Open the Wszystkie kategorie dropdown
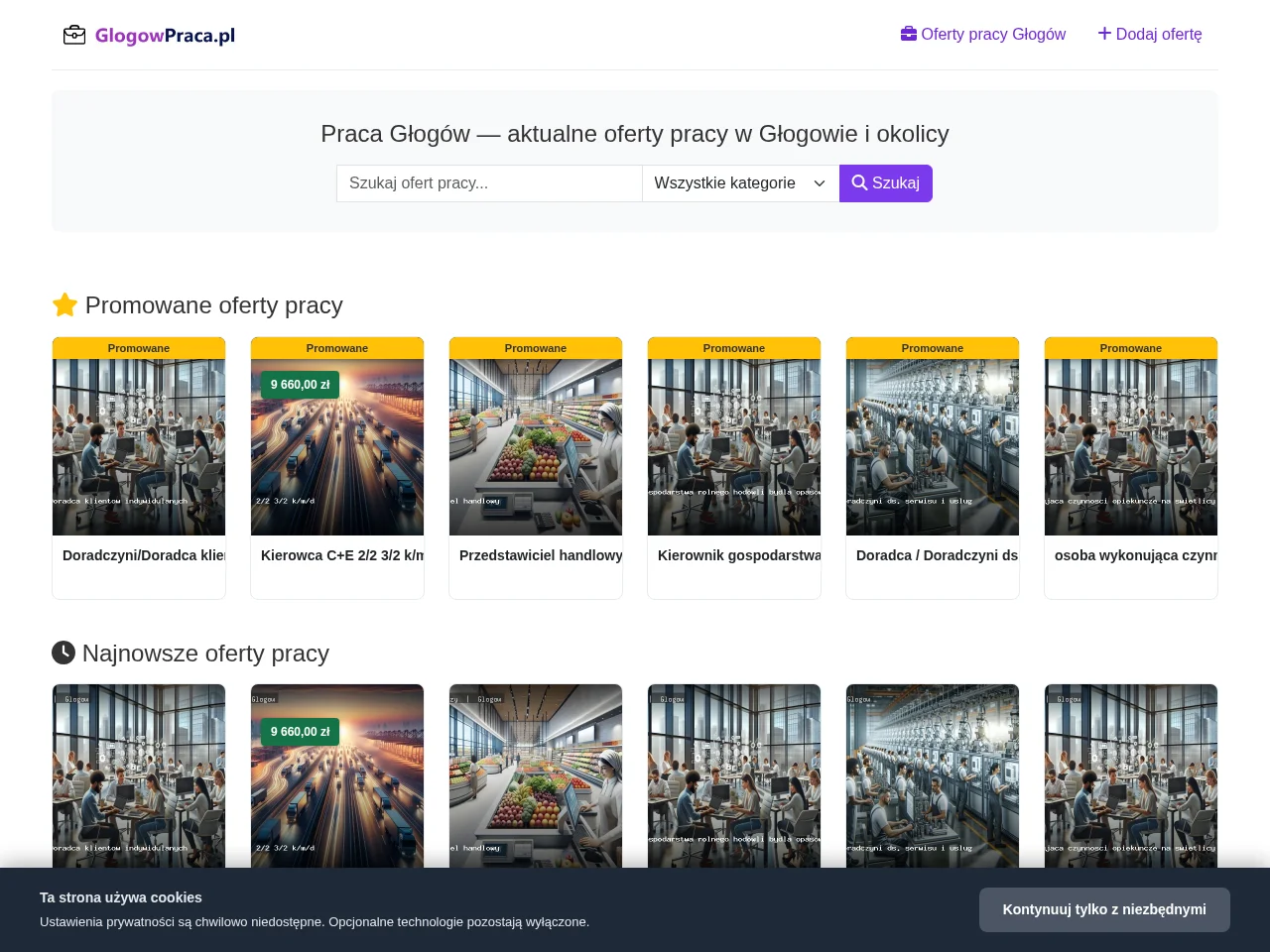 coord(740,183)
